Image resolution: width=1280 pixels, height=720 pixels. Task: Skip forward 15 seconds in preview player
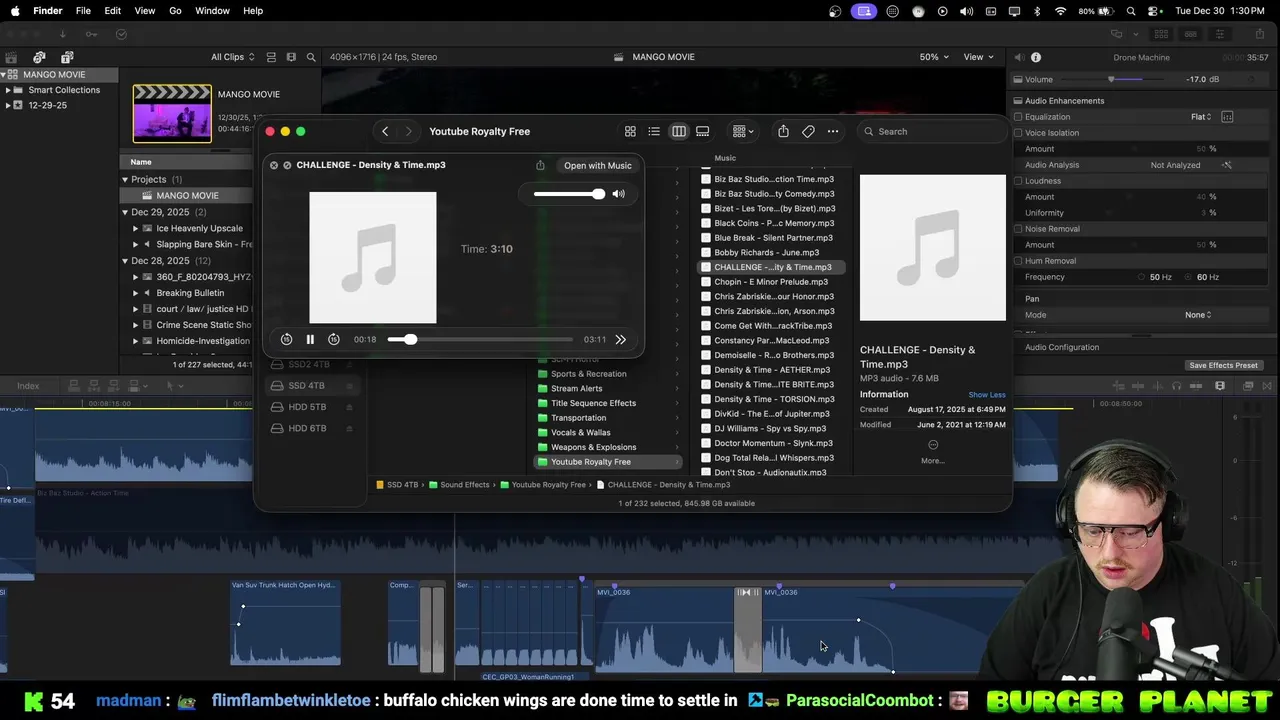click(x=334, y=340)
